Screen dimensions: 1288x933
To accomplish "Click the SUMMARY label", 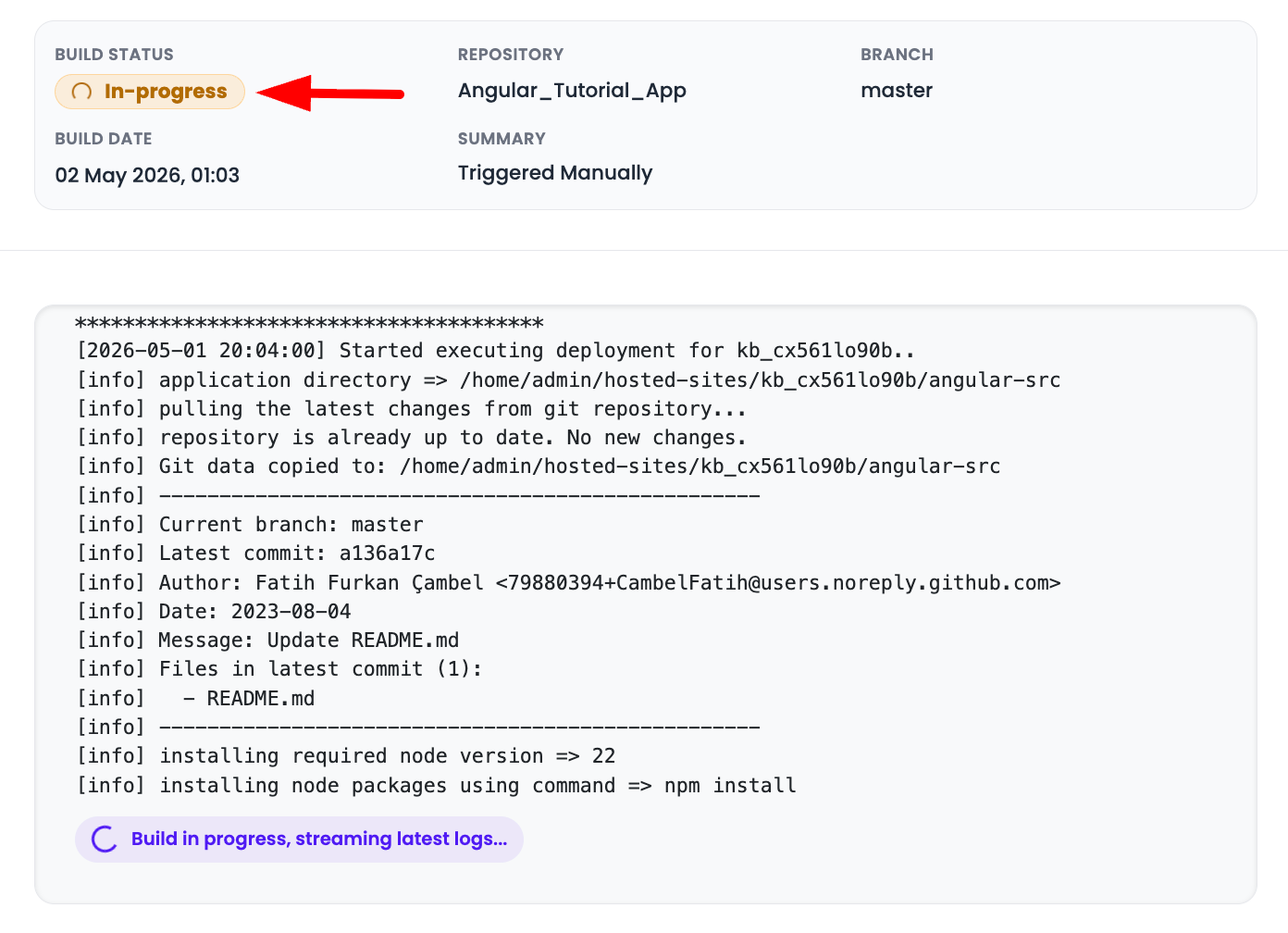I will pos(502,139).
